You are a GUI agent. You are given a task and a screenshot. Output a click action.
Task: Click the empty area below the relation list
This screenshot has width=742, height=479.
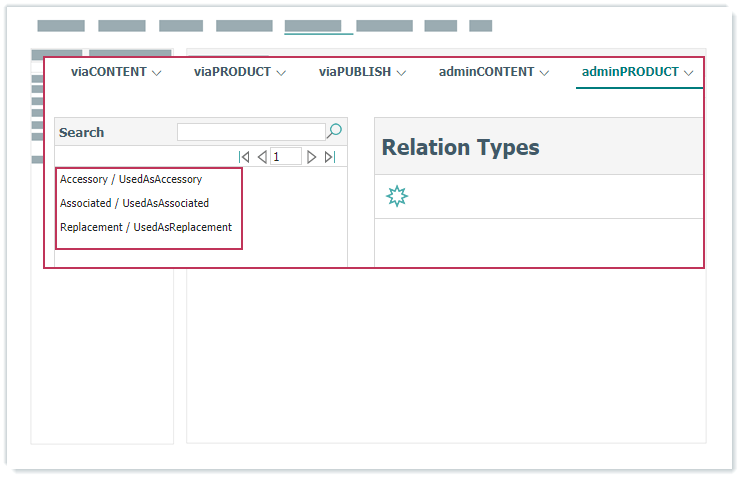point(200,257)
